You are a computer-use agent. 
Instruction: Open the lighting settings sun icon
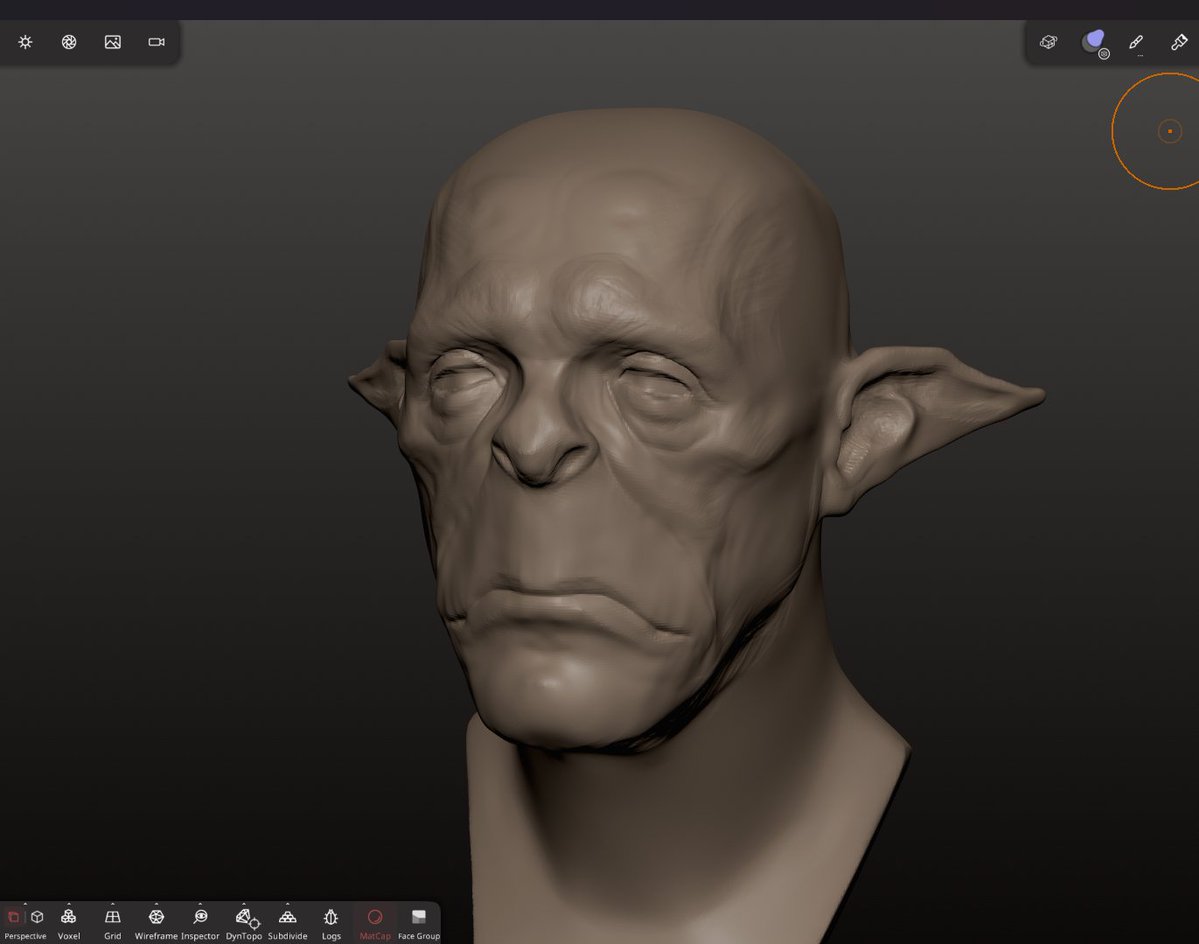[x=25, y=42]
